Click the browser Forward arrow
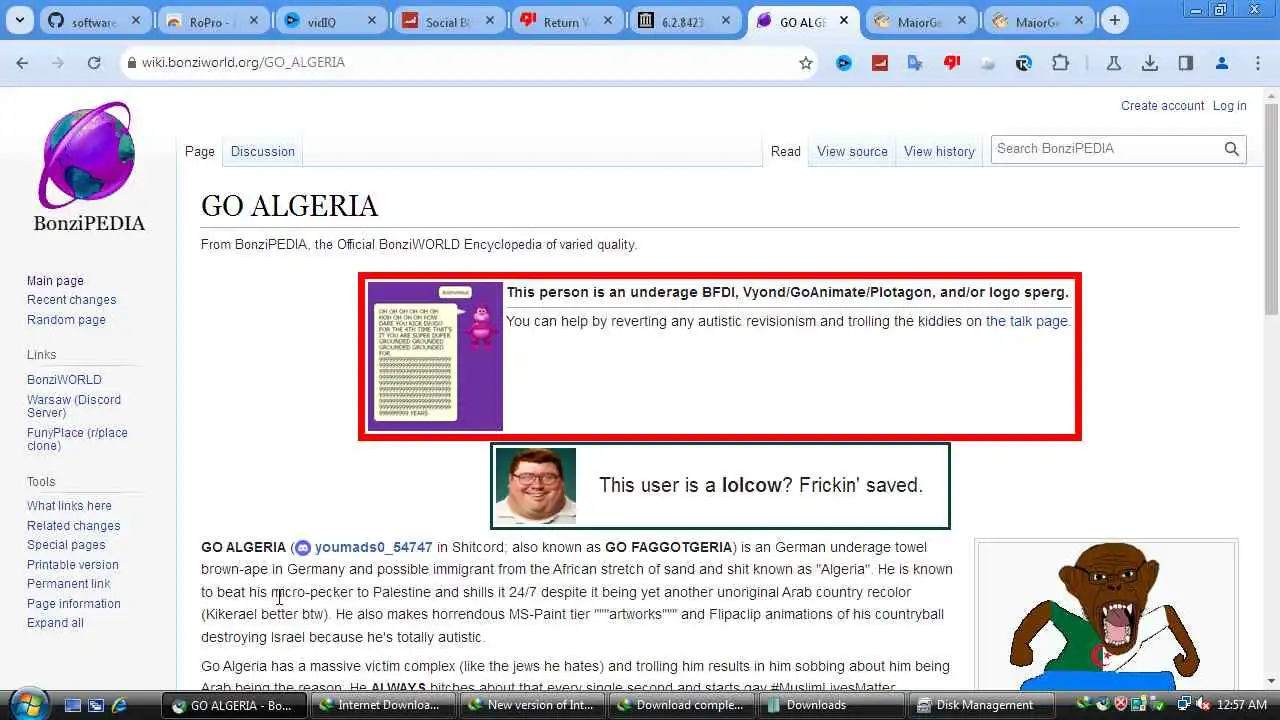 58,62
